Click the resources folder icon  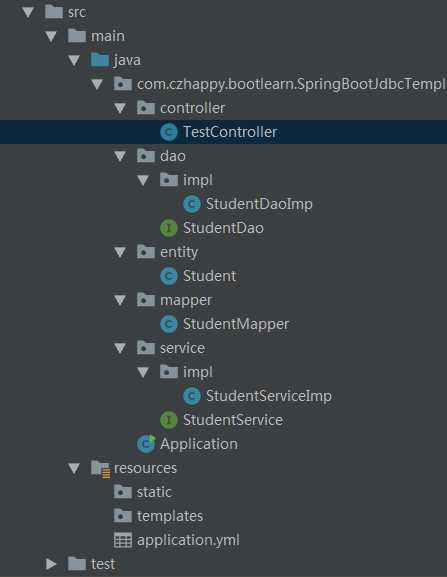(x=100, y=468)
